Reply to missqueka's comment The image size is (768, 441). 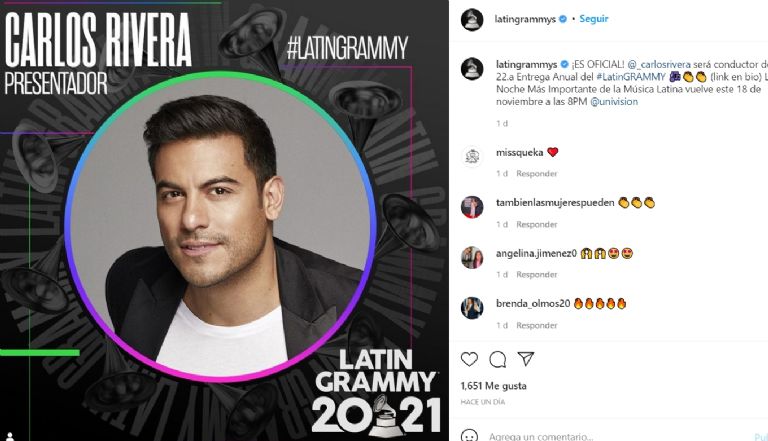536,173
